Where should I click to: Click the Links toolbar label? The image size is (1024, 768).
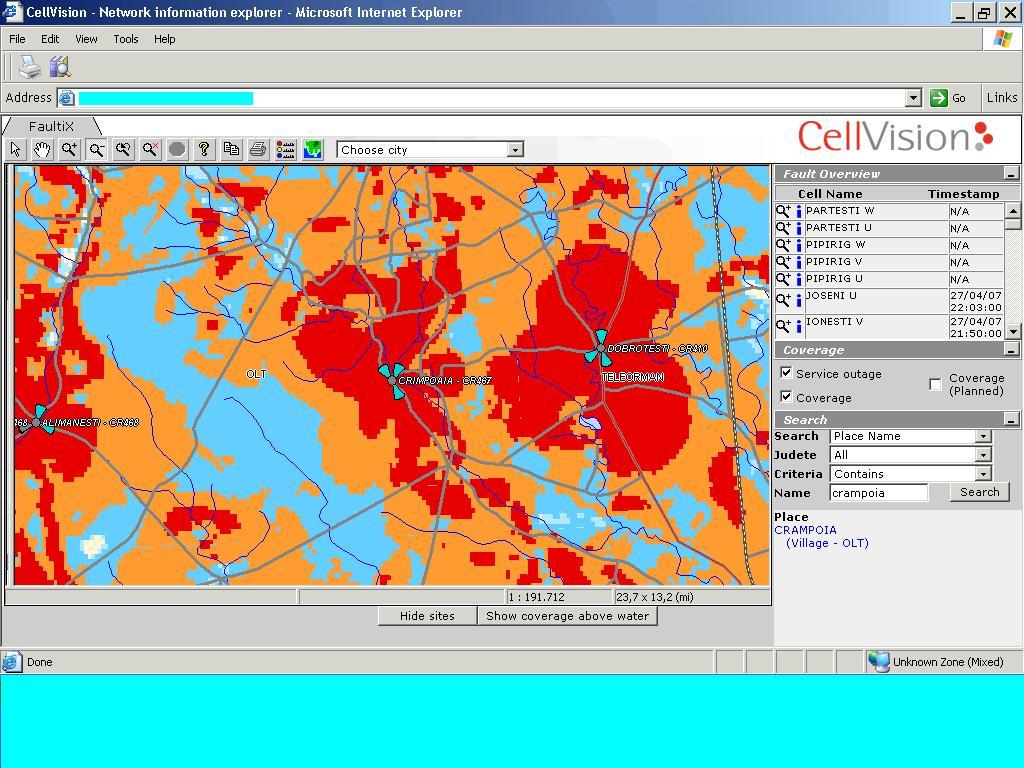[1002, 98]
